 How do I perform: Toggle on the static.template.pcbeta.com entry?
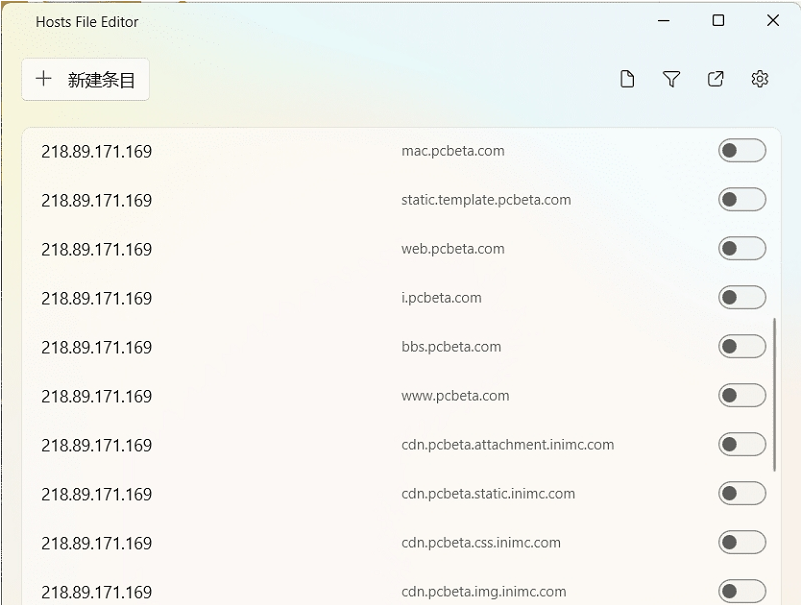click(742, 200)
